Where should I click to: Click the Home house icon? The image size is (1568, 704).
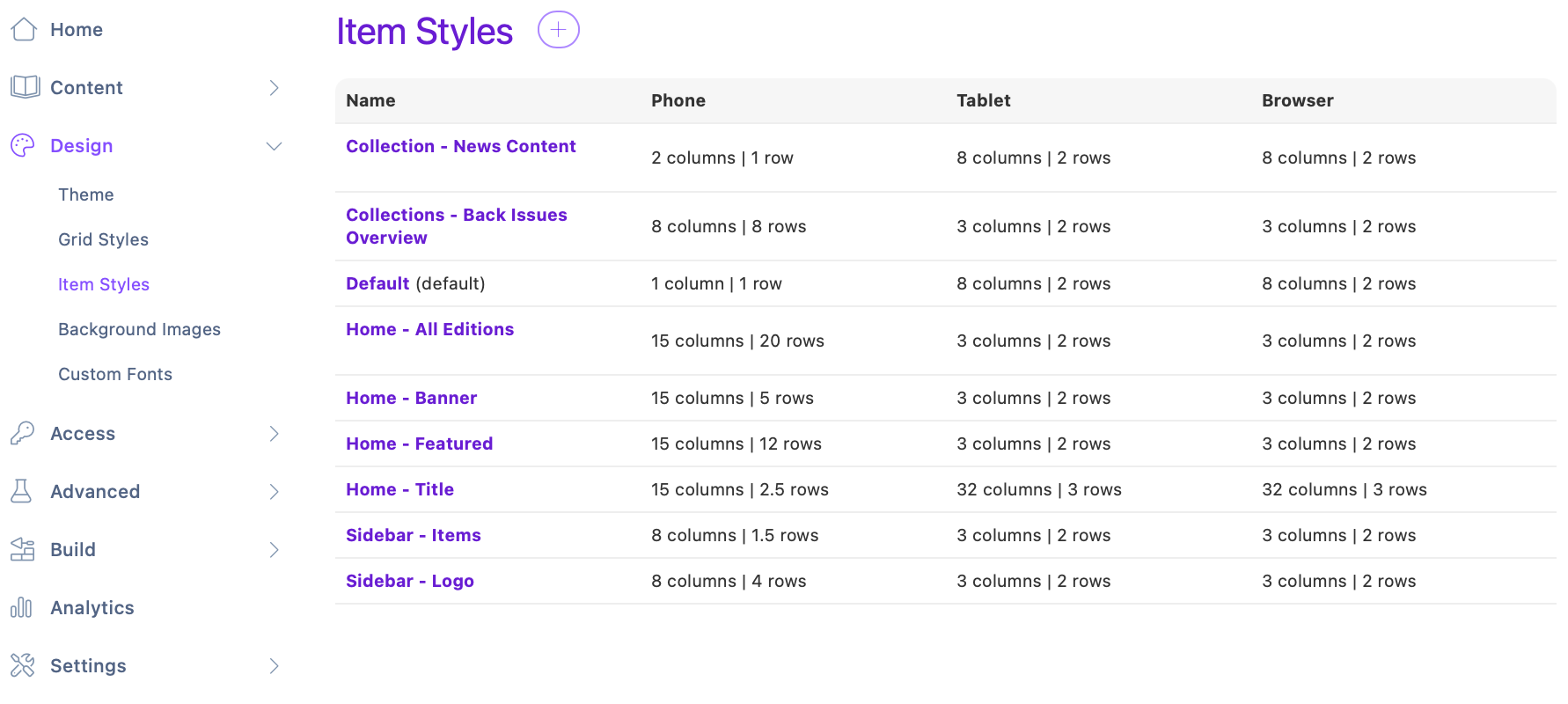point(24,30)
